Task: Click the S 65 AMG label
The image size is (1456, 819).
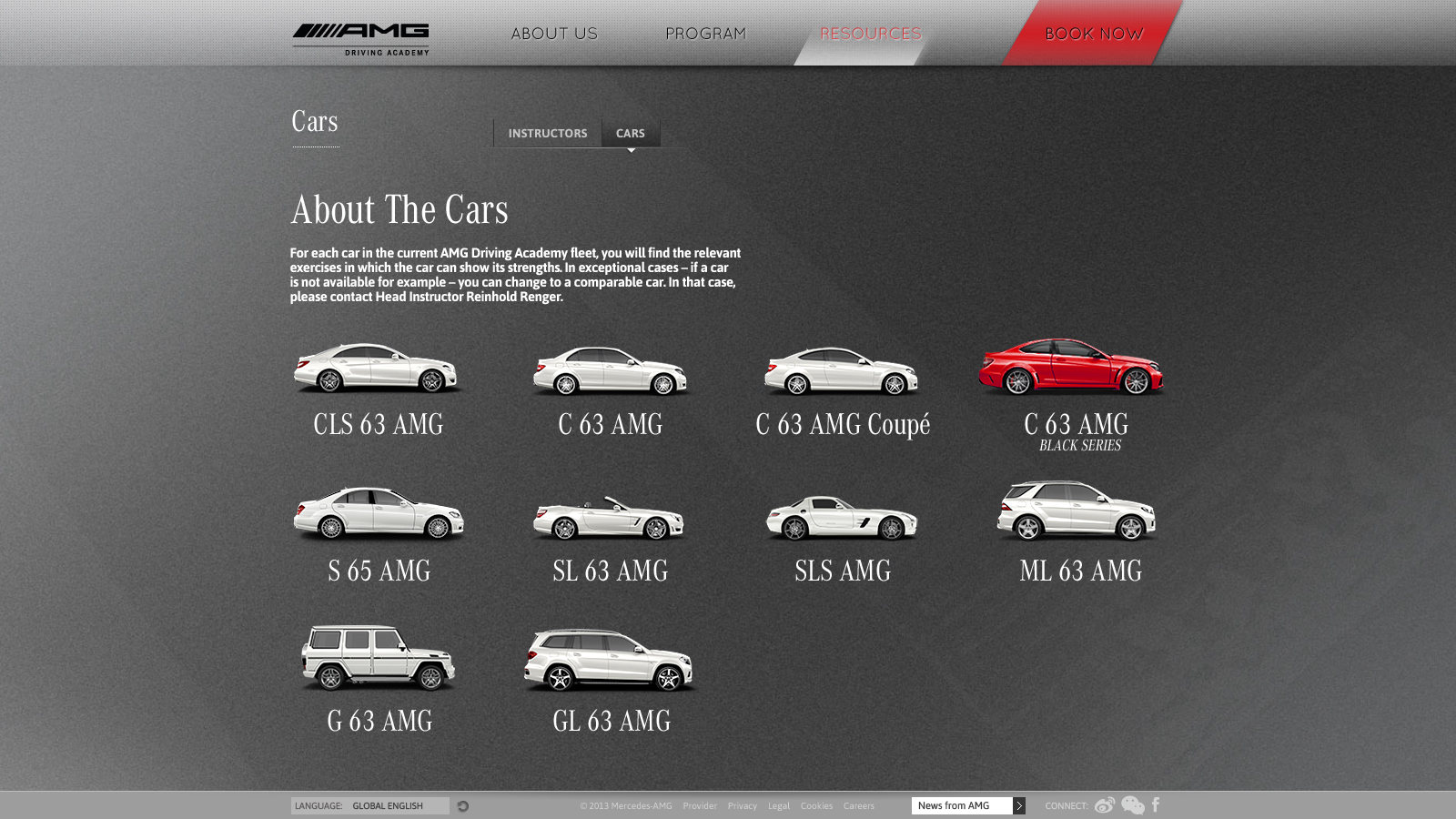Action: coord(379,571)
